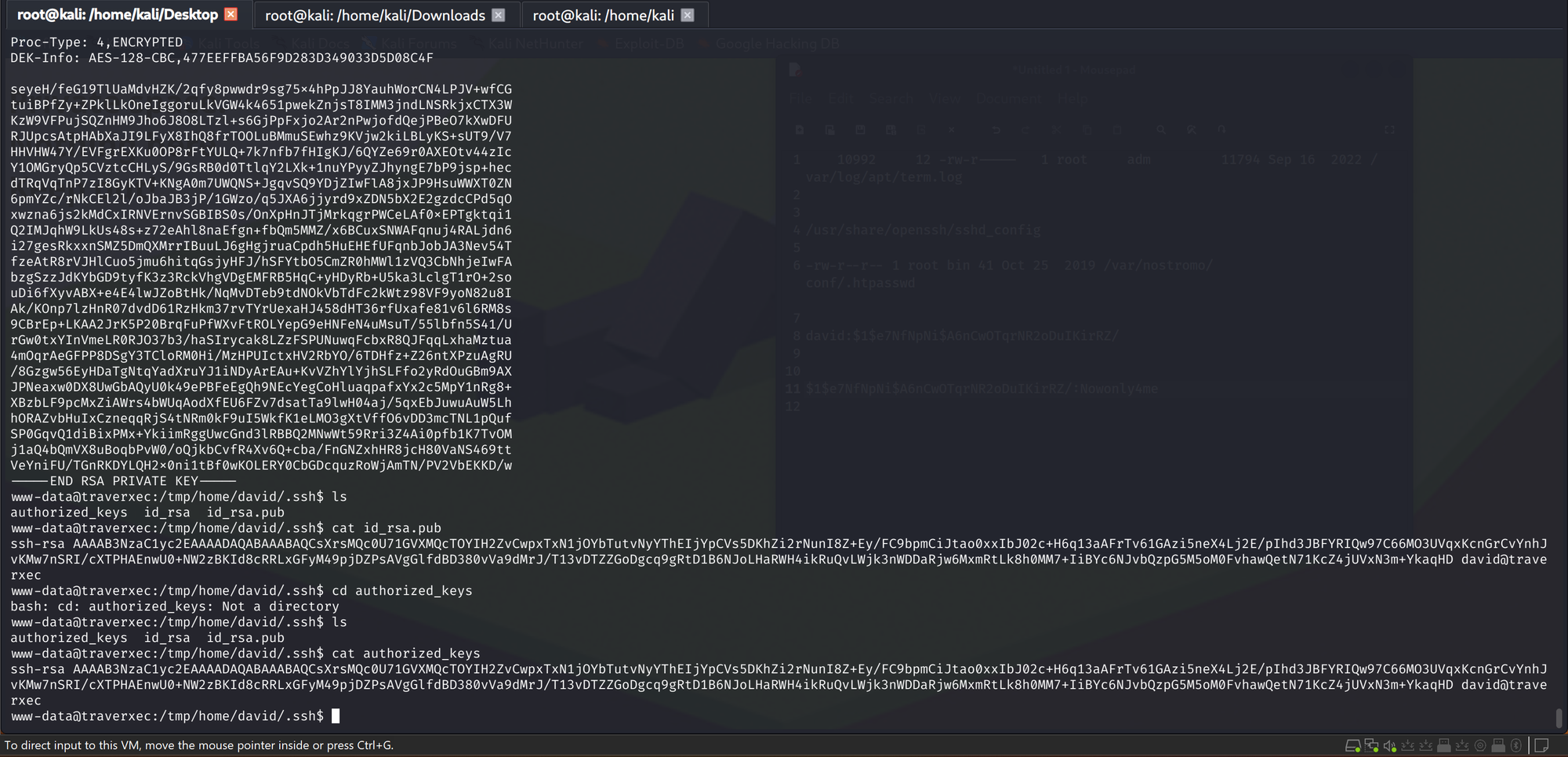Click the VM Bluetooth device icon
Screen dimensions: 1568x757
pyautogui.click(x=1516, y=745)
